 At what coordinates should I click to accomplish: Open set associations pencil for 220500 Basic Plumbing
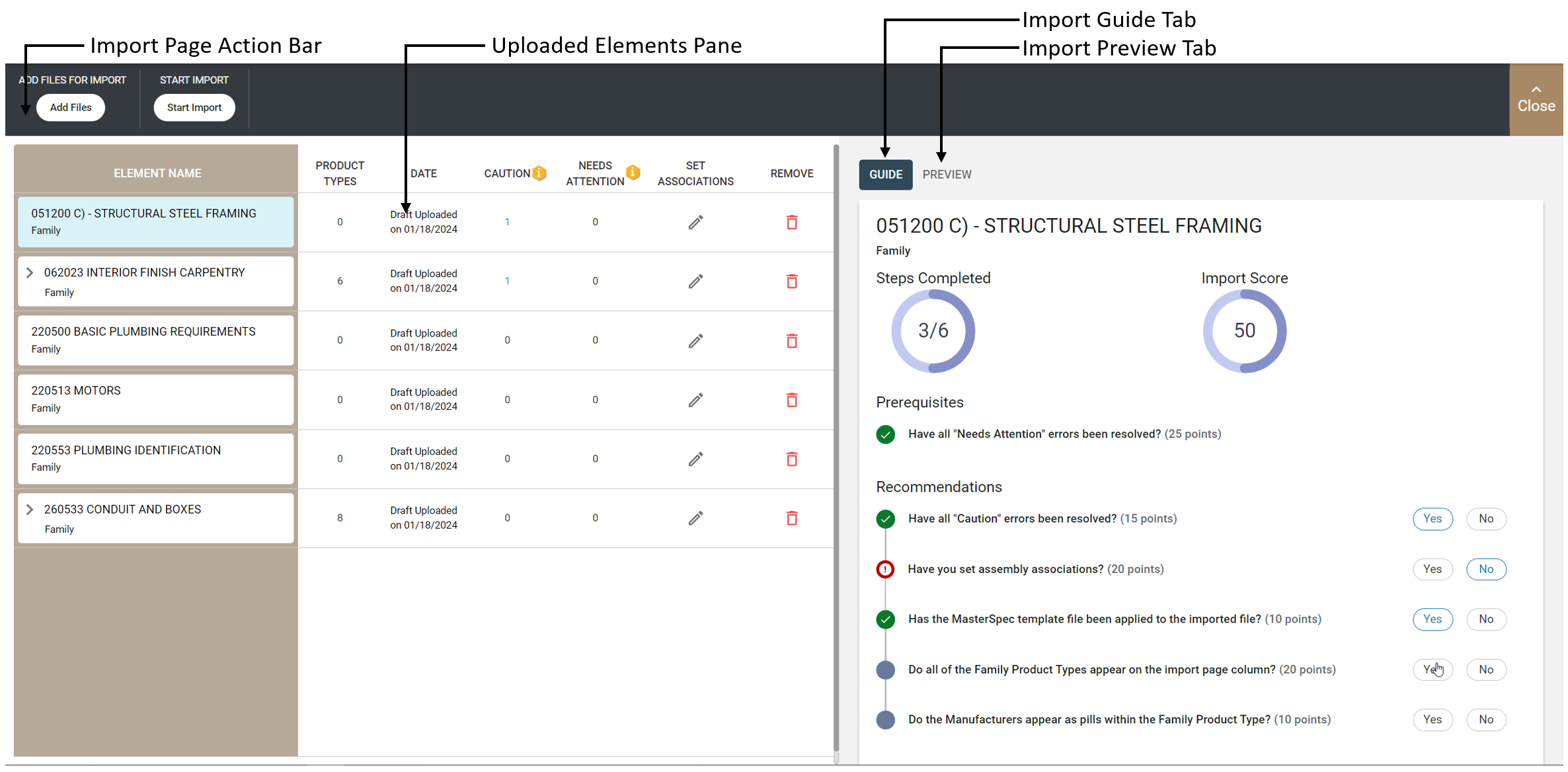[695, 340]
